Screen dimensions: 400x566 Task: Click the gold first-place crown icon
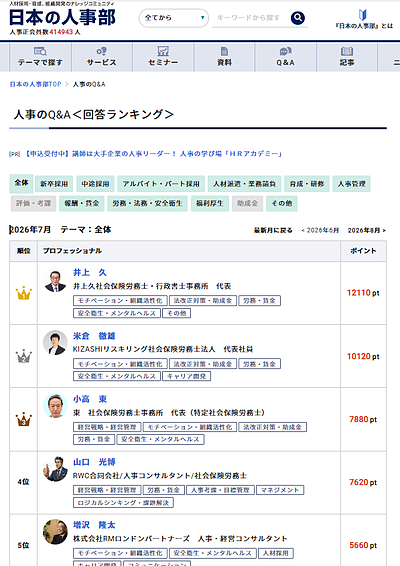[x=24, y=293]
